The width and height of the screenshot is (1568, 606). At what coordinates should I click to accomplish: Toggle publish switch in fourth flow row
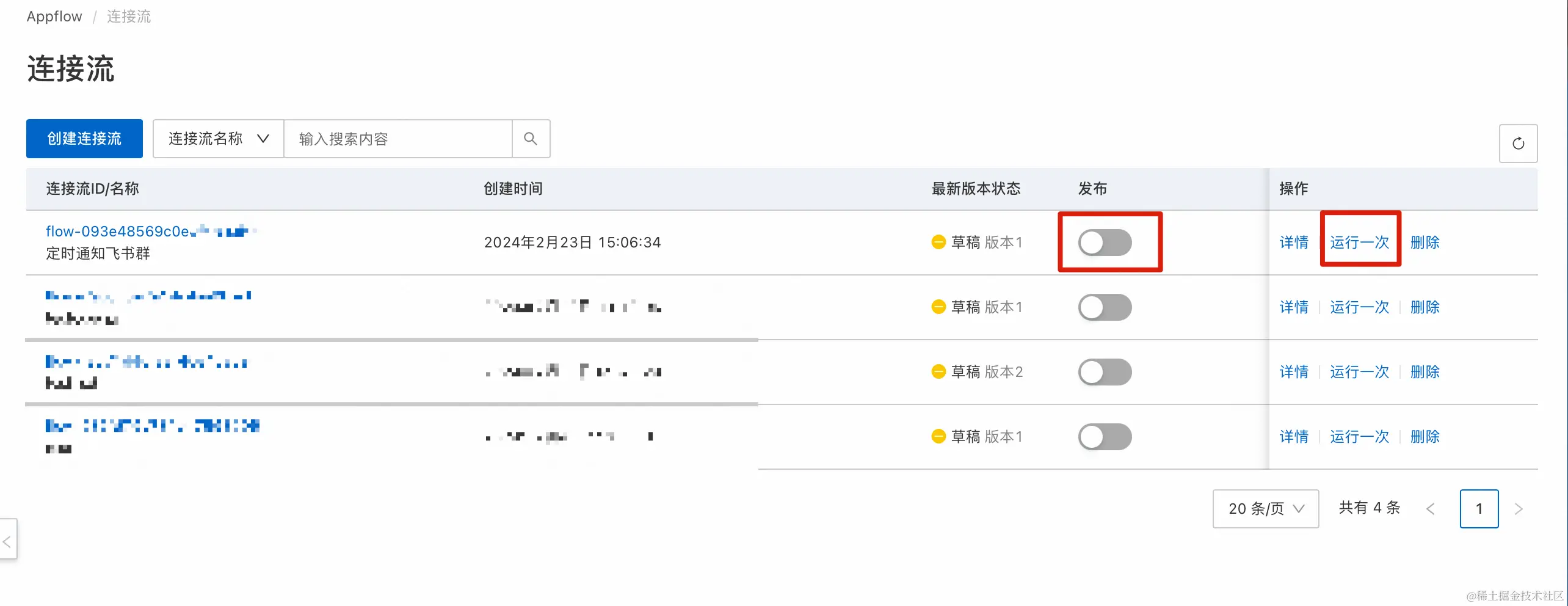tap(1105, 437)
